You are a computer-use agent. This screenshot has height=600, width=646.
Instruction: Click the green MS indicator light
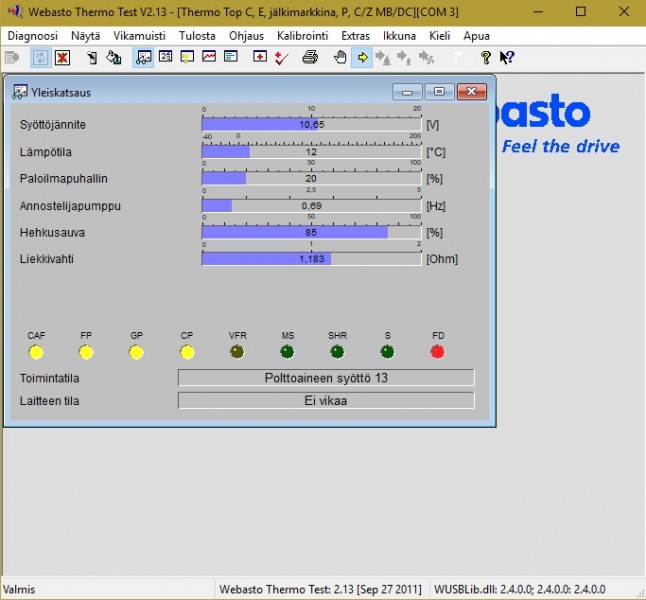coord(287,352)
